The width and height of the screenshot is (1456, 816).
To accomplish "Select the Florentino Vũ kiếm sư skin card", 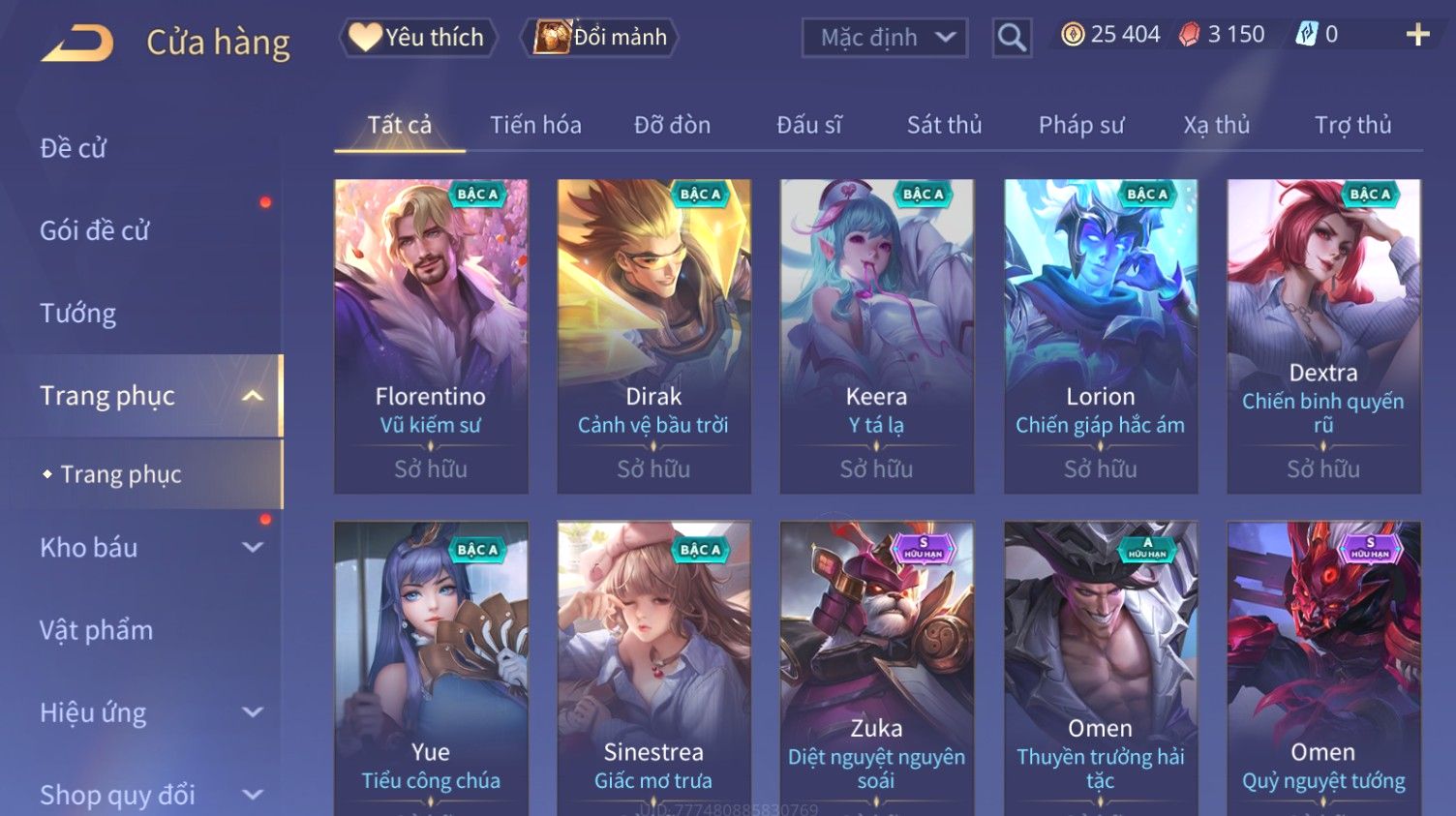I will pyautogui.click(x=431, y=336).
